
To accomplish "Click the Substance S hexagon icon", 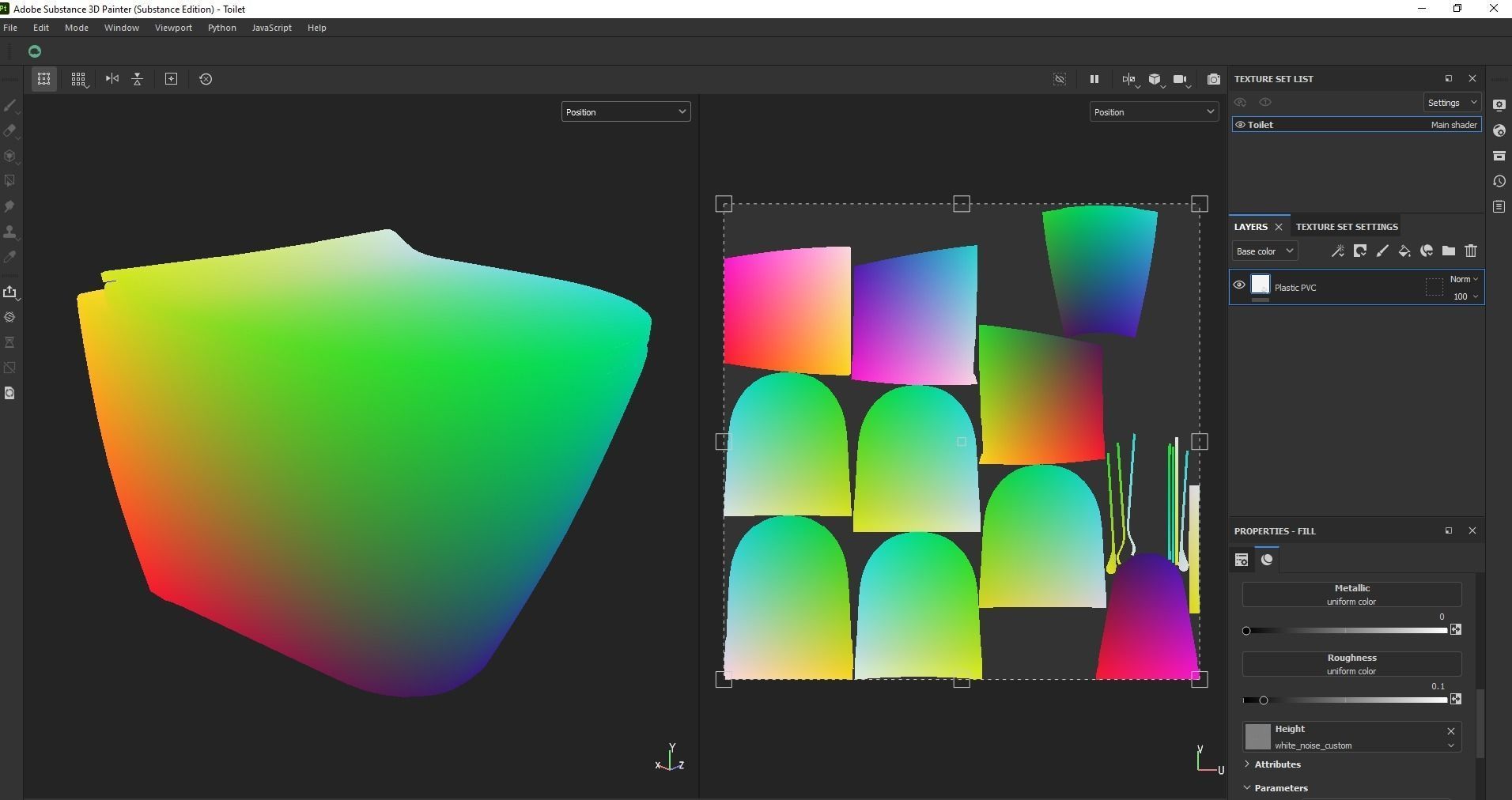I will click(10, 317).
